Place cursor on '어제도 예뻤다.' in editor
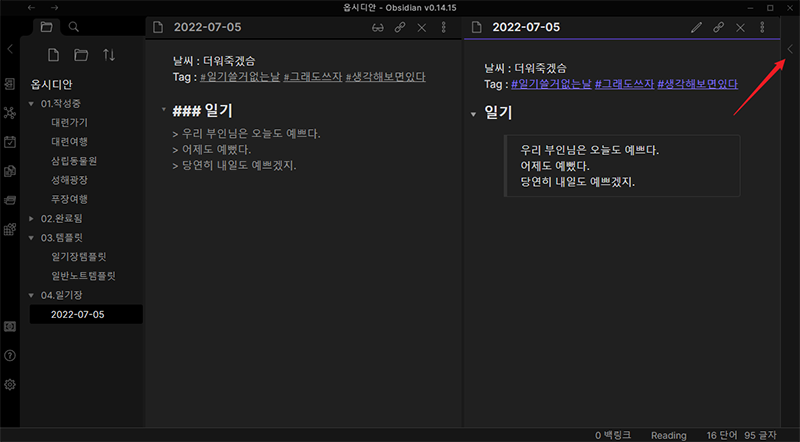Image resolution: width=800 pixels, height=442 pixels. (216, 150)
